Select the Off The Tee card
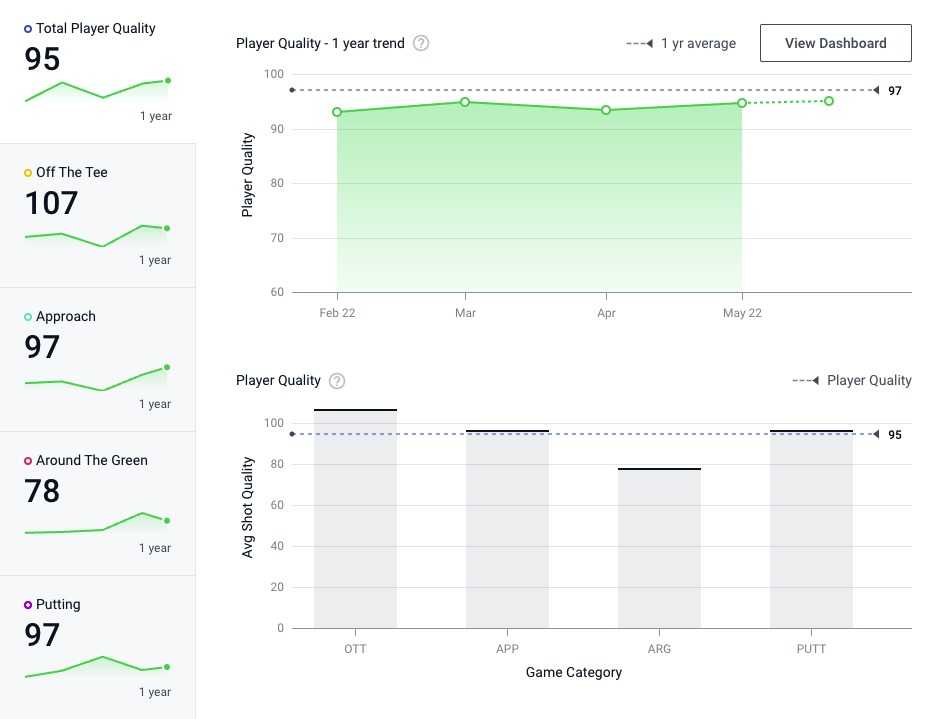This screenshot has height=719, width=929. 98,215
